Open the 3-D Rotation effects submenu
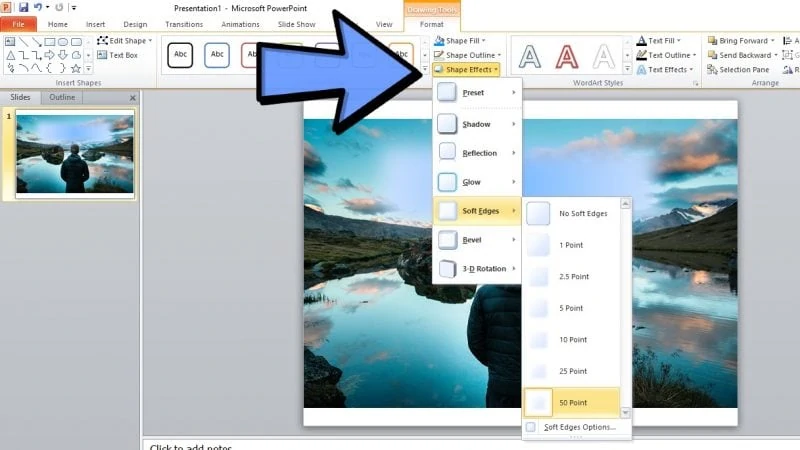The image size is (800, 450). tap(477, 269)
